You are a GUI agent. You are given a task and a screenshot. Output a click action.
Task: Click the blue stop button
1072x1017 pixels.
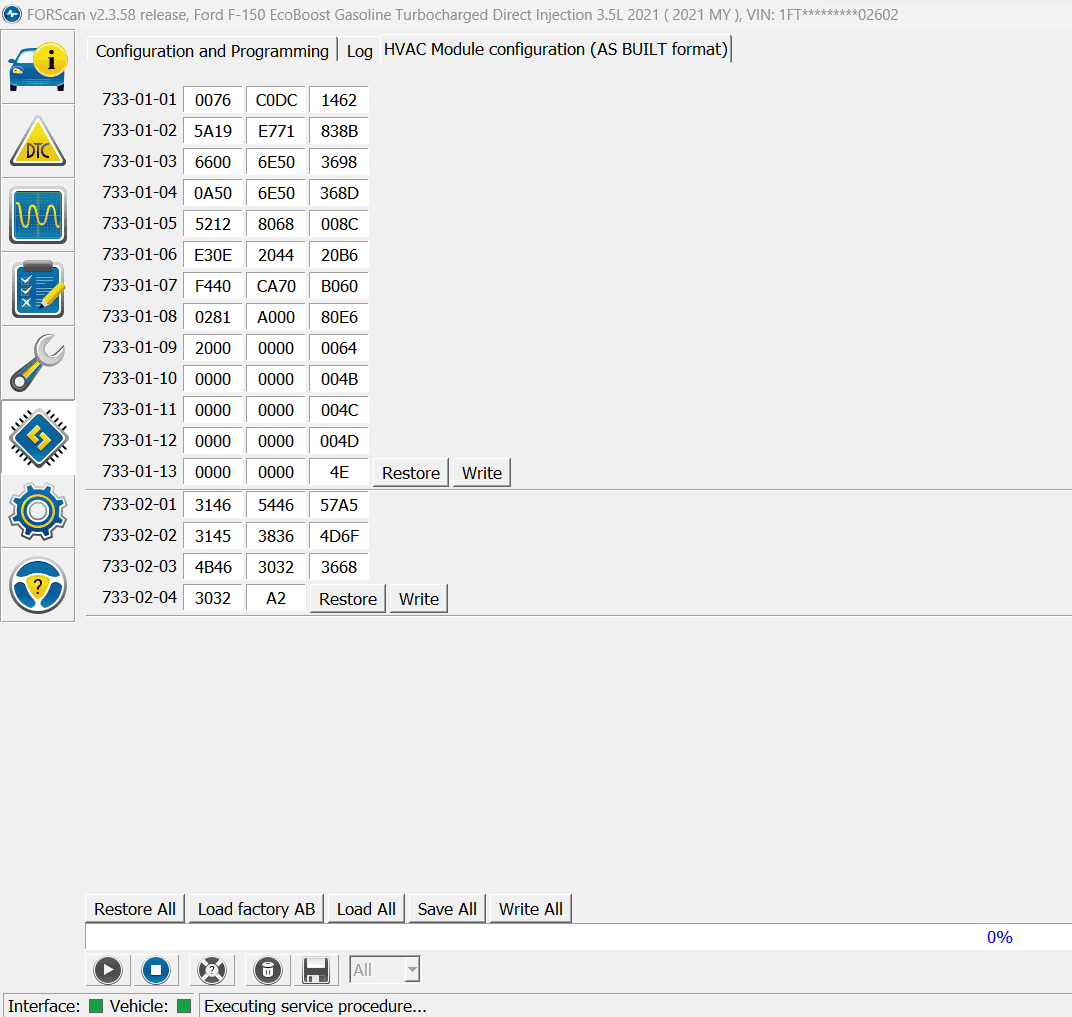point(156,970)
